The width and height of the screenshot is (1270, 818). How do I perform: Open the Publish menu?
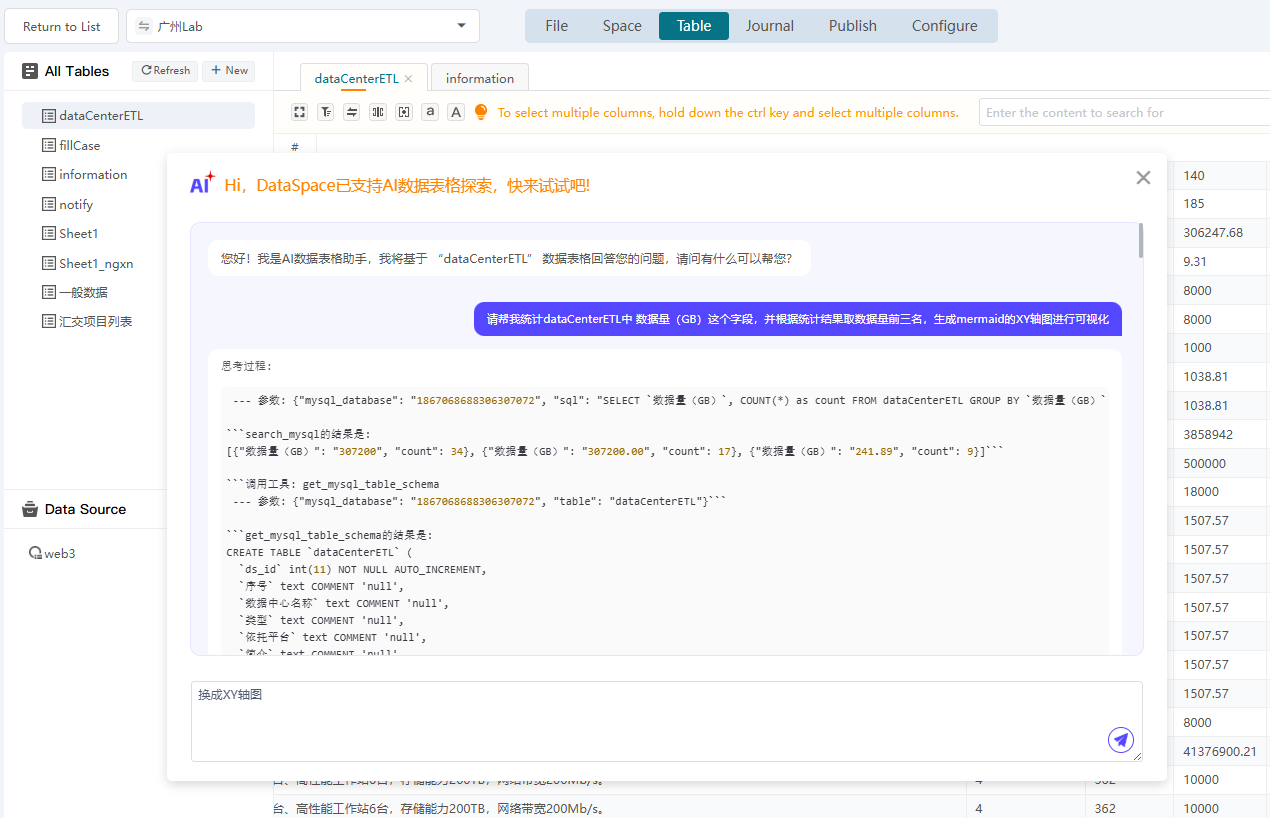(853, 26)
